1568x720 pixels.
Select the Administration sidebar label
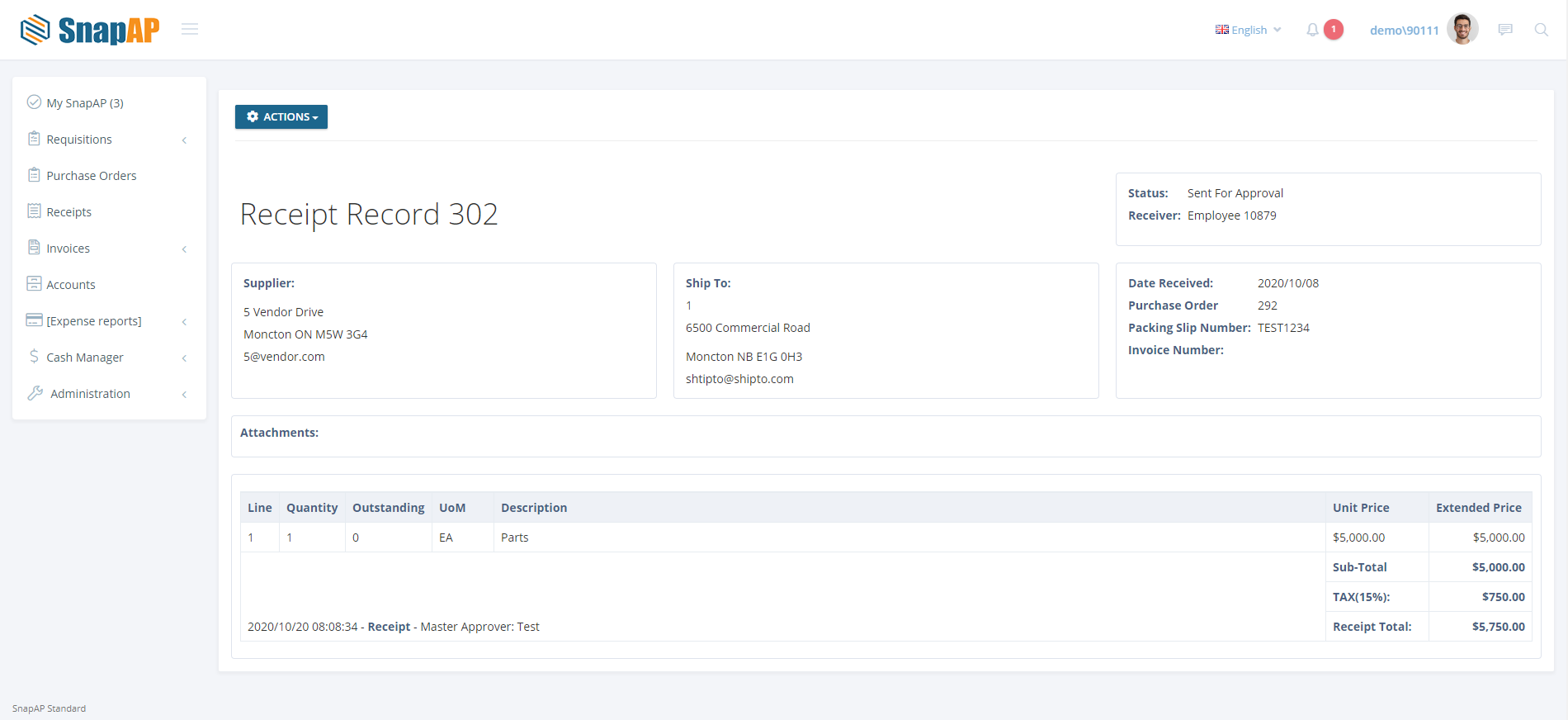91,394
